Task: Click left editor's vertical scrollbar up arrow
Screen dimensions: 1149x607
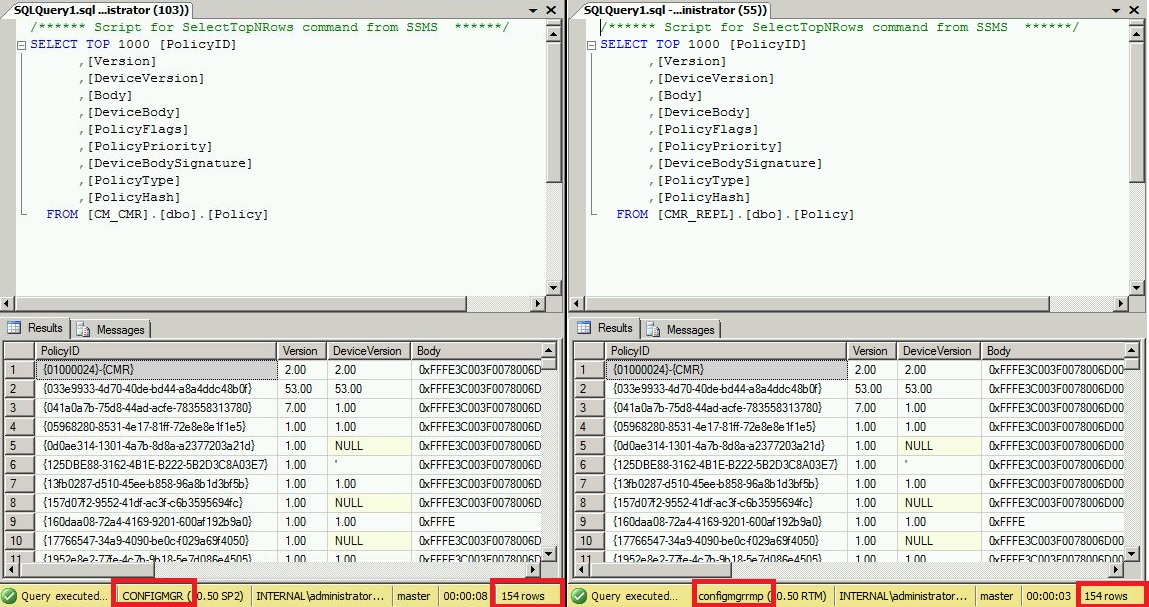Action: tap(554, 26)
